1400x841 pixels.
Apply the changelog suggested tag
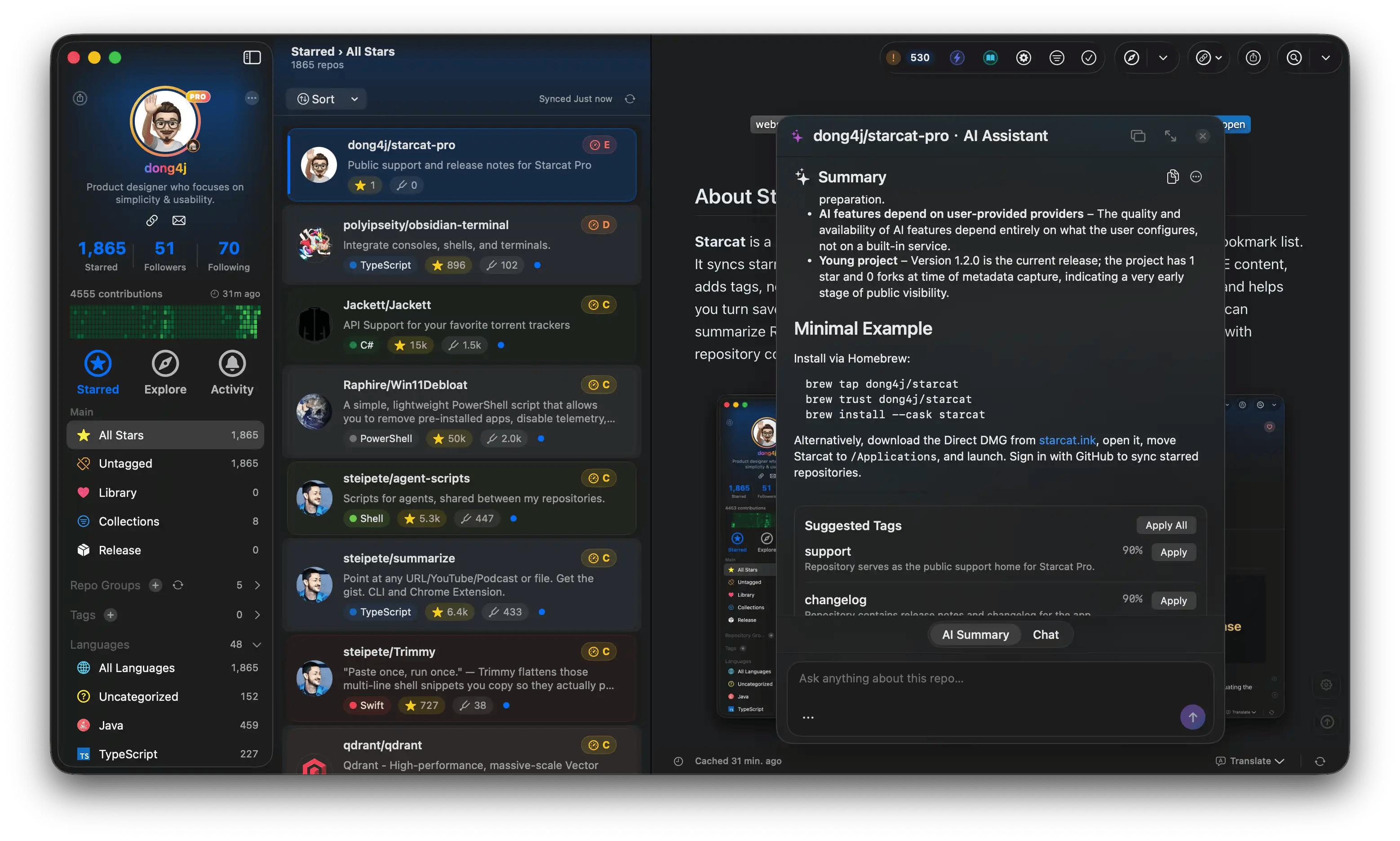coord(1173,601)
